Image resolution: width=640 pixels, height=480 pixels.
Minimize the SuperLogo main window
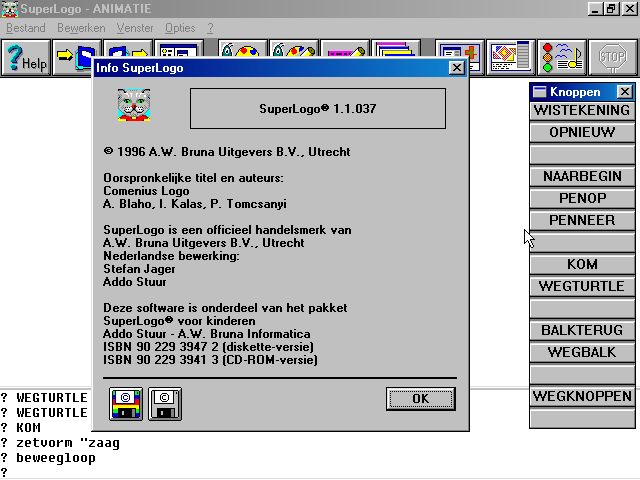tap(596, 9)
